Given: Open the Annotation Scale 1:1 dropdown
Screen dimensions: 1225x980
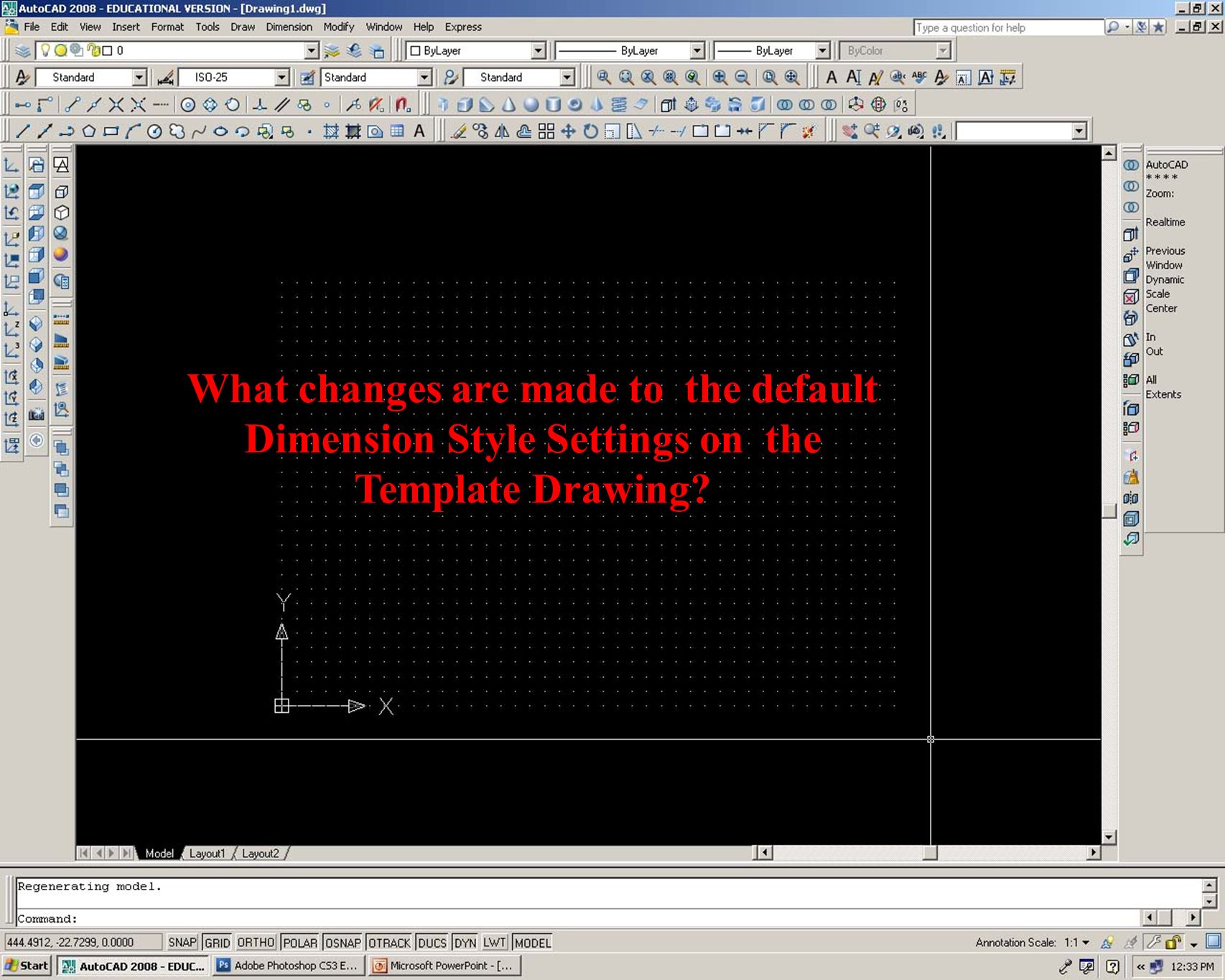Looking at the screenshot, I should [1077, 943].
